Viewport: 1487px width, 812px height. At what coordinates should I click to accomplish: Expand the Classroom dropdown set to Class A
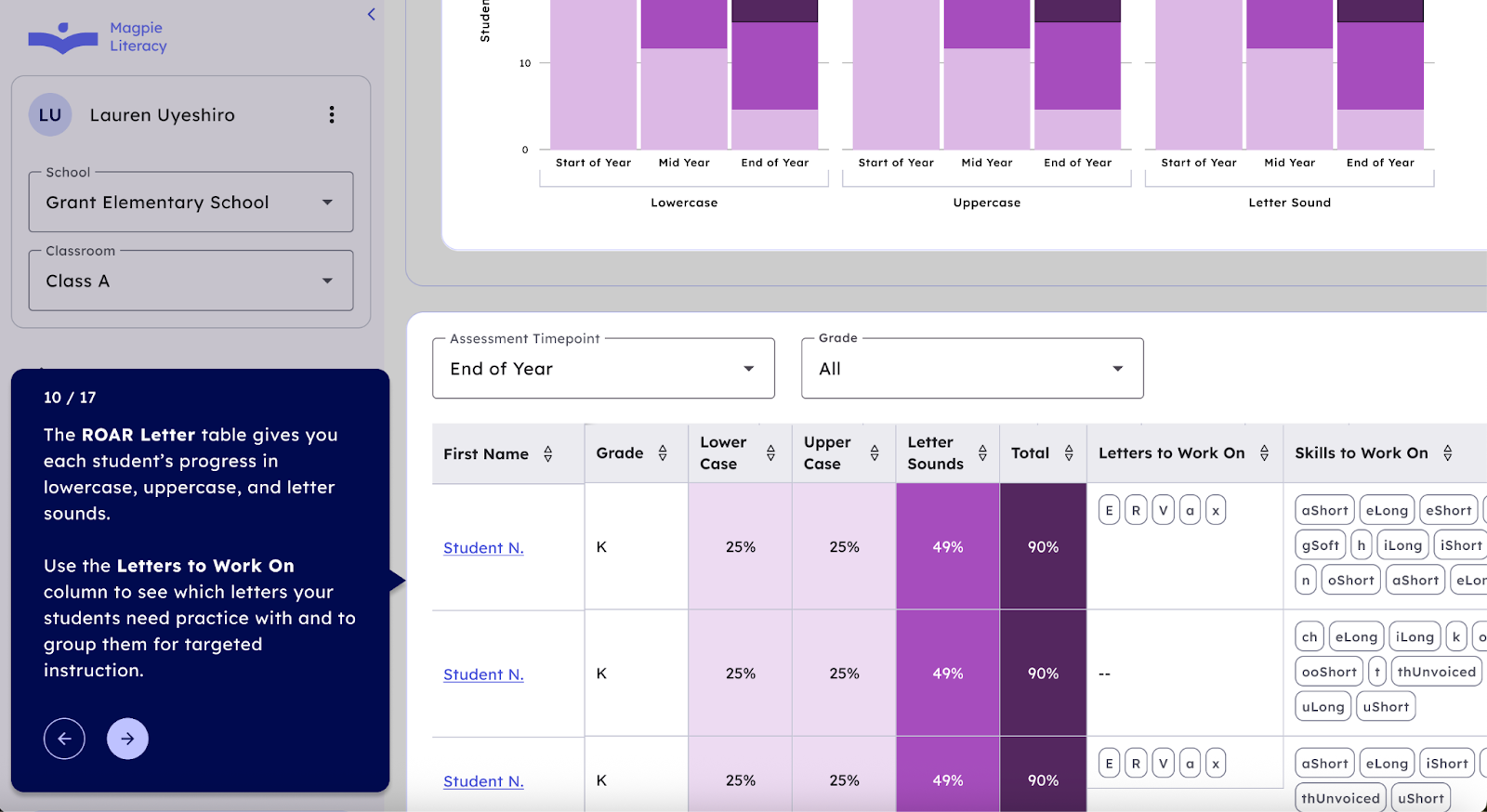[x=191, y=281]
